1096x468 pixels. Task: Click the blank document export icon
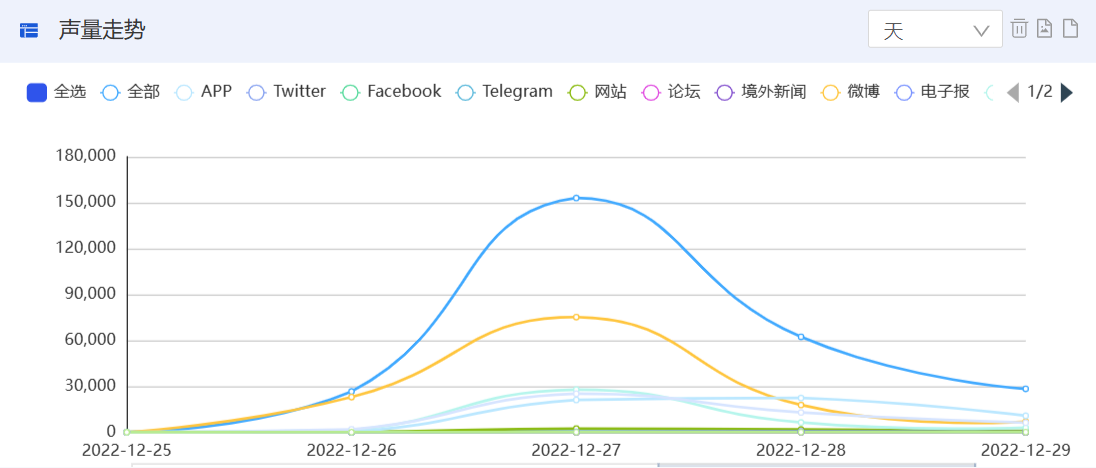pos(1070,29)
